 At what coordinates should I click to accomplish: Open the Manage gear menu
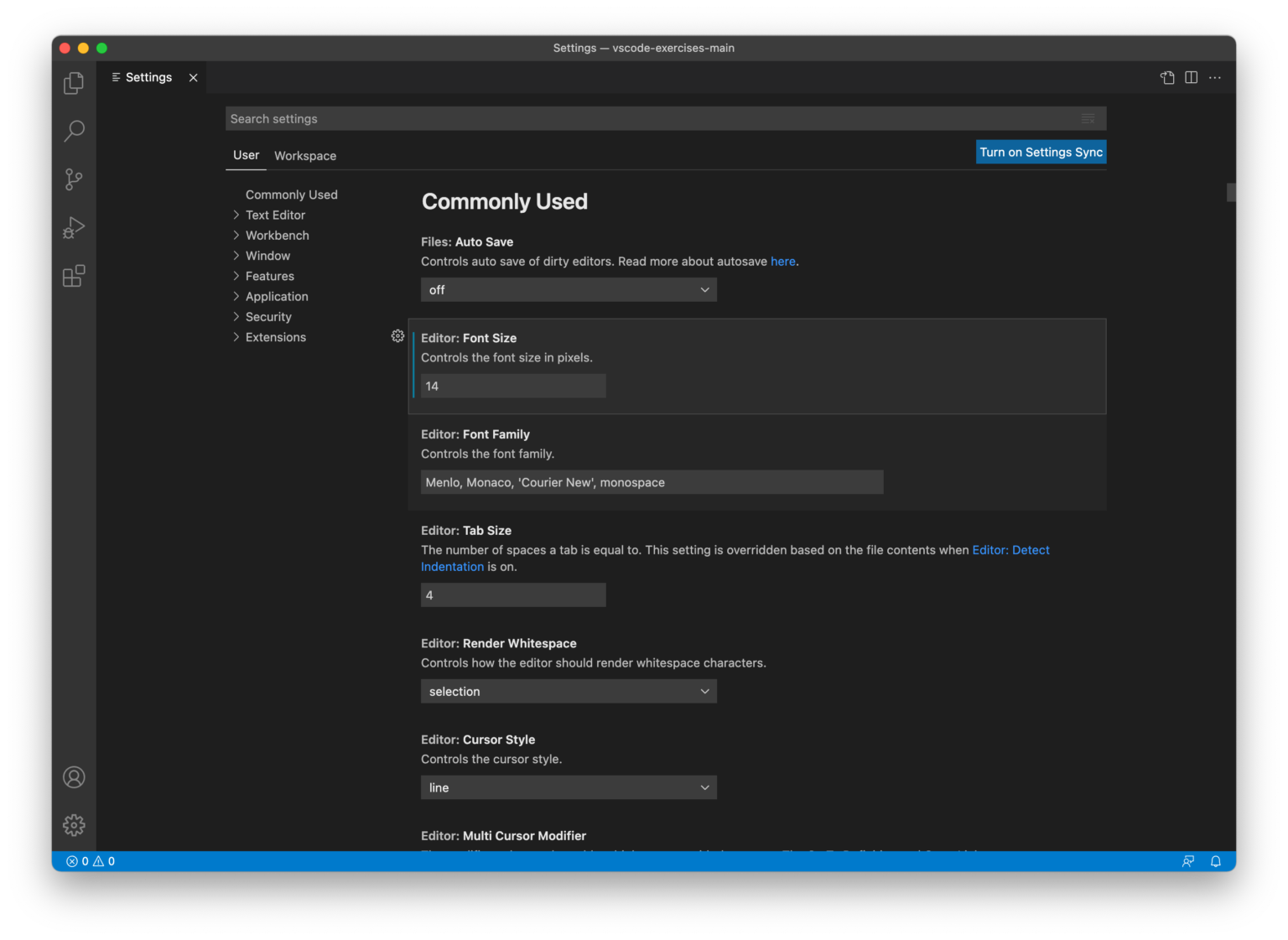74,825
